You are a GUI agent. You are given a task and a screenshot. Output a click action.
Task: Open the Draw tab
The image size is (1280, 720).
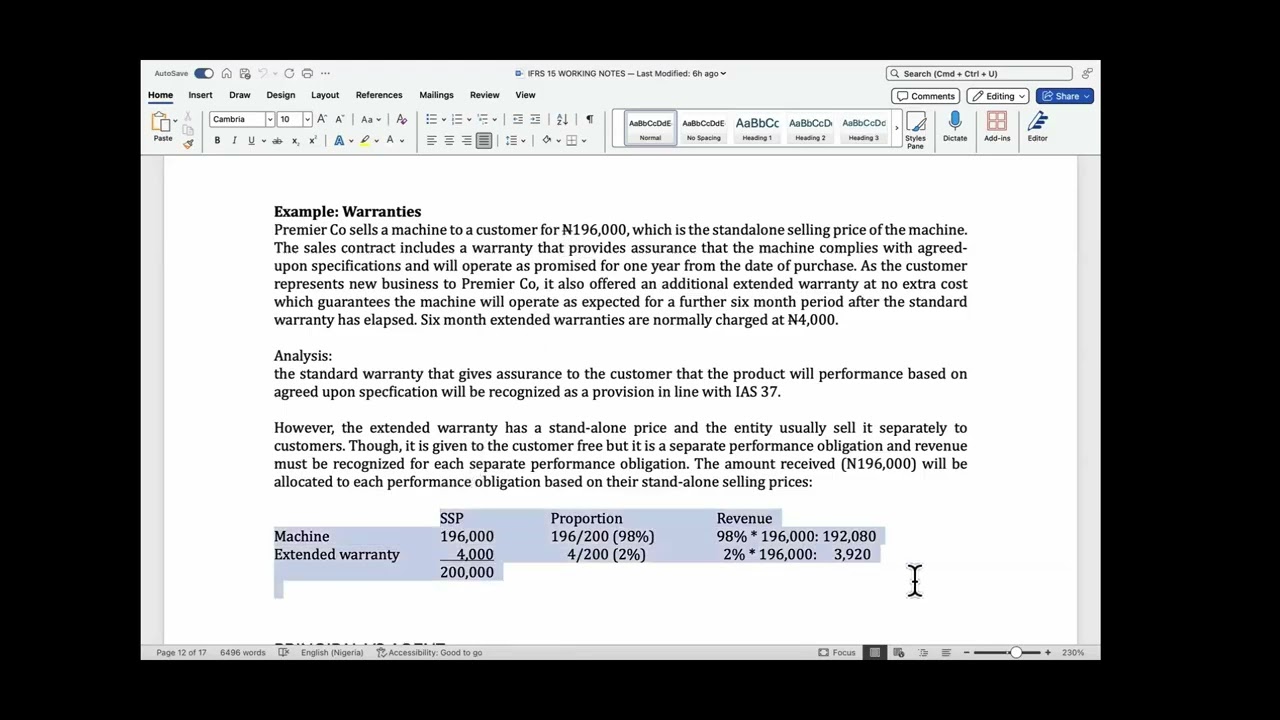coord(239,95)
